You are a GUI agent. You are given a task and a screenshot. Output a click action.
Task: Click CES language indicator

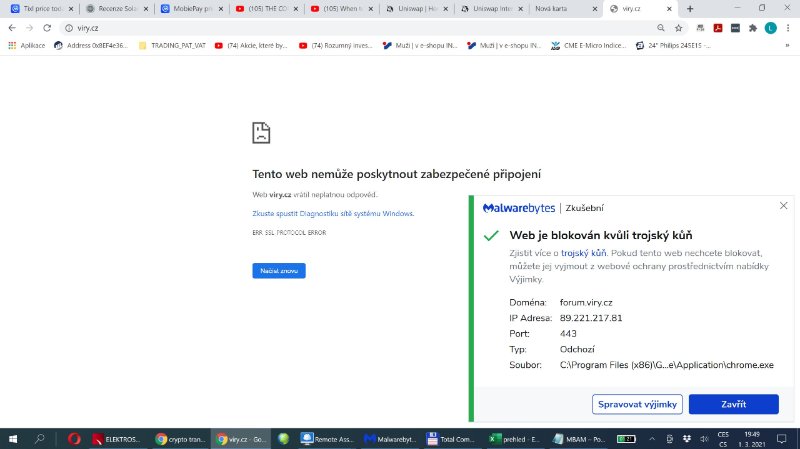click(723, 439)
